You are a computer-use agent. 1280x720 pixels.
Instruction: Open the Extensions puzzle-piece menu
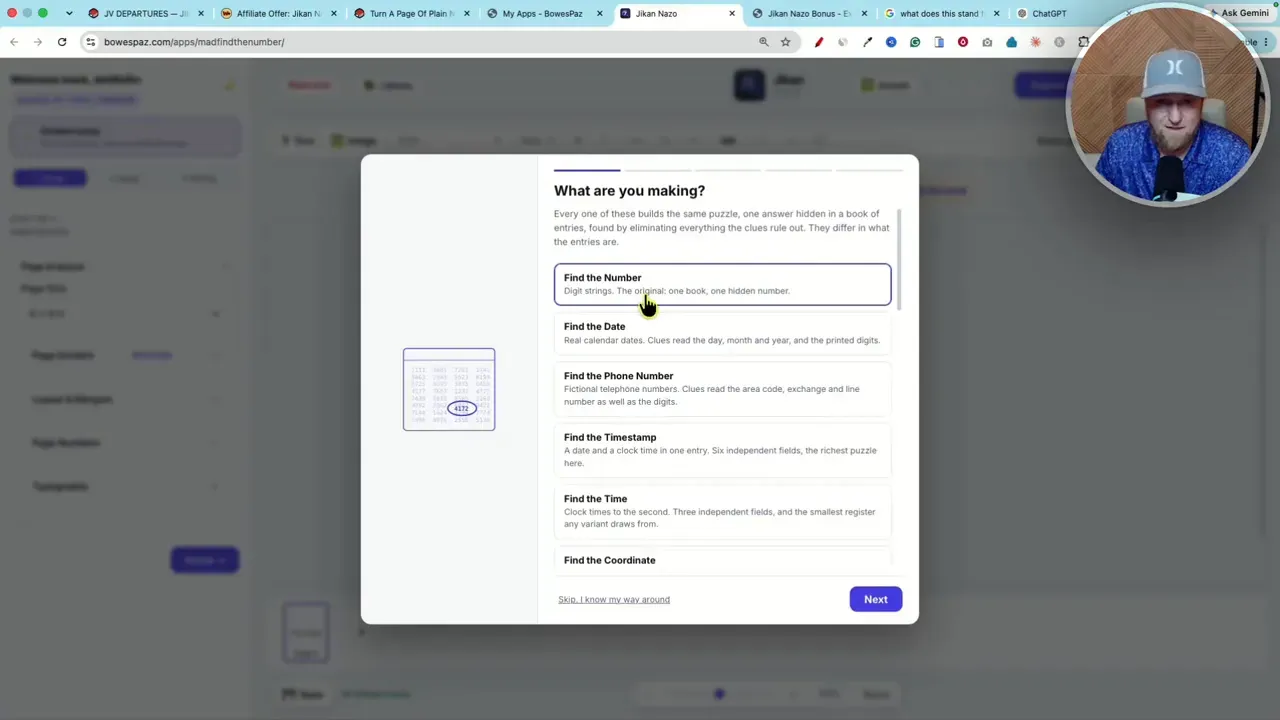1083,42
